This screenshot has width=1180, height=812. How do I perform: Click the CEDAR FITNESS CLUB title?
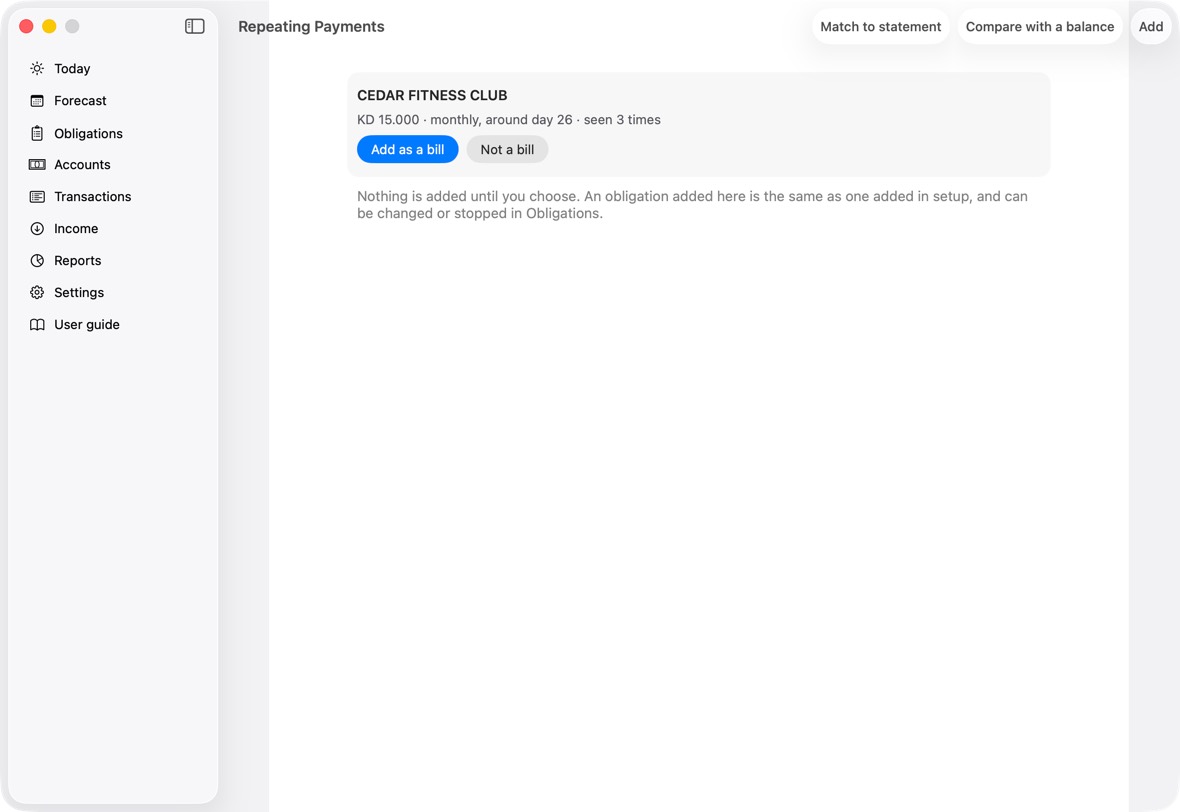(432, 96)
